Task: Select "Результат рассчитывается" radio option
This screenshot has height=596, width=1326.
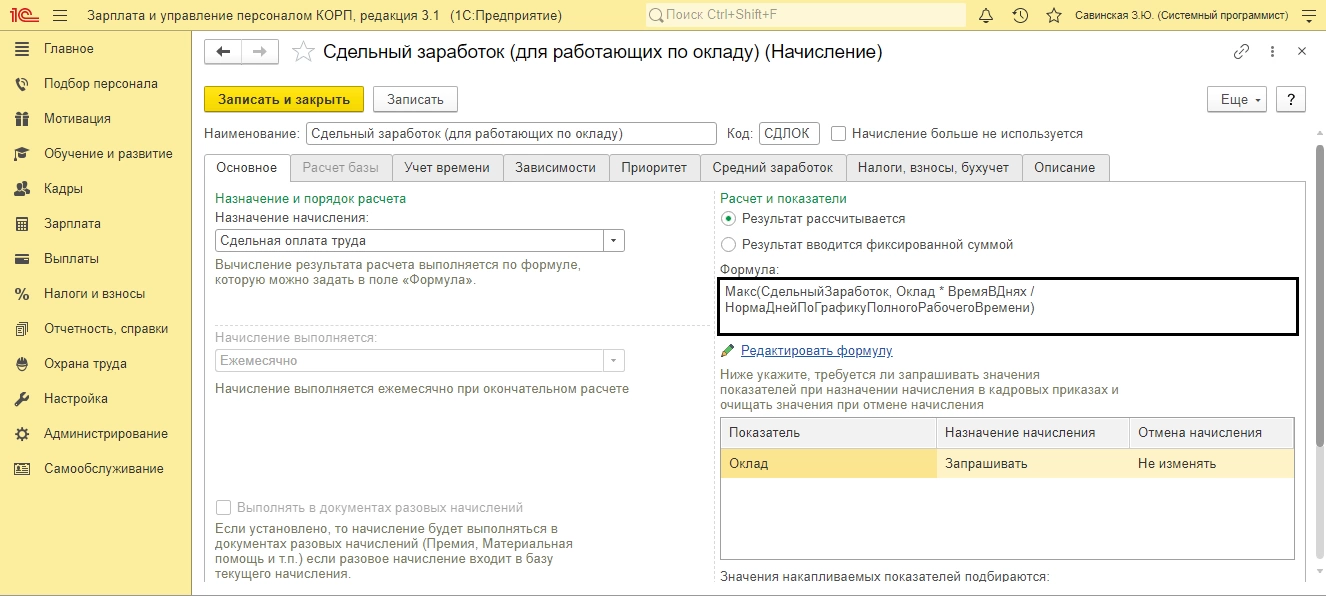Action: click(x=728, y=218)
